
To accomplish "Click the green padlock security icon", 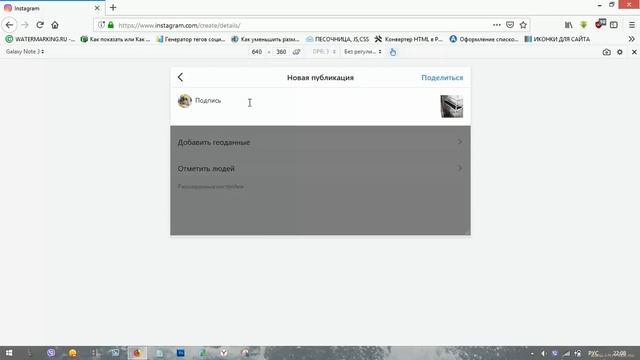I will point(111,25).
